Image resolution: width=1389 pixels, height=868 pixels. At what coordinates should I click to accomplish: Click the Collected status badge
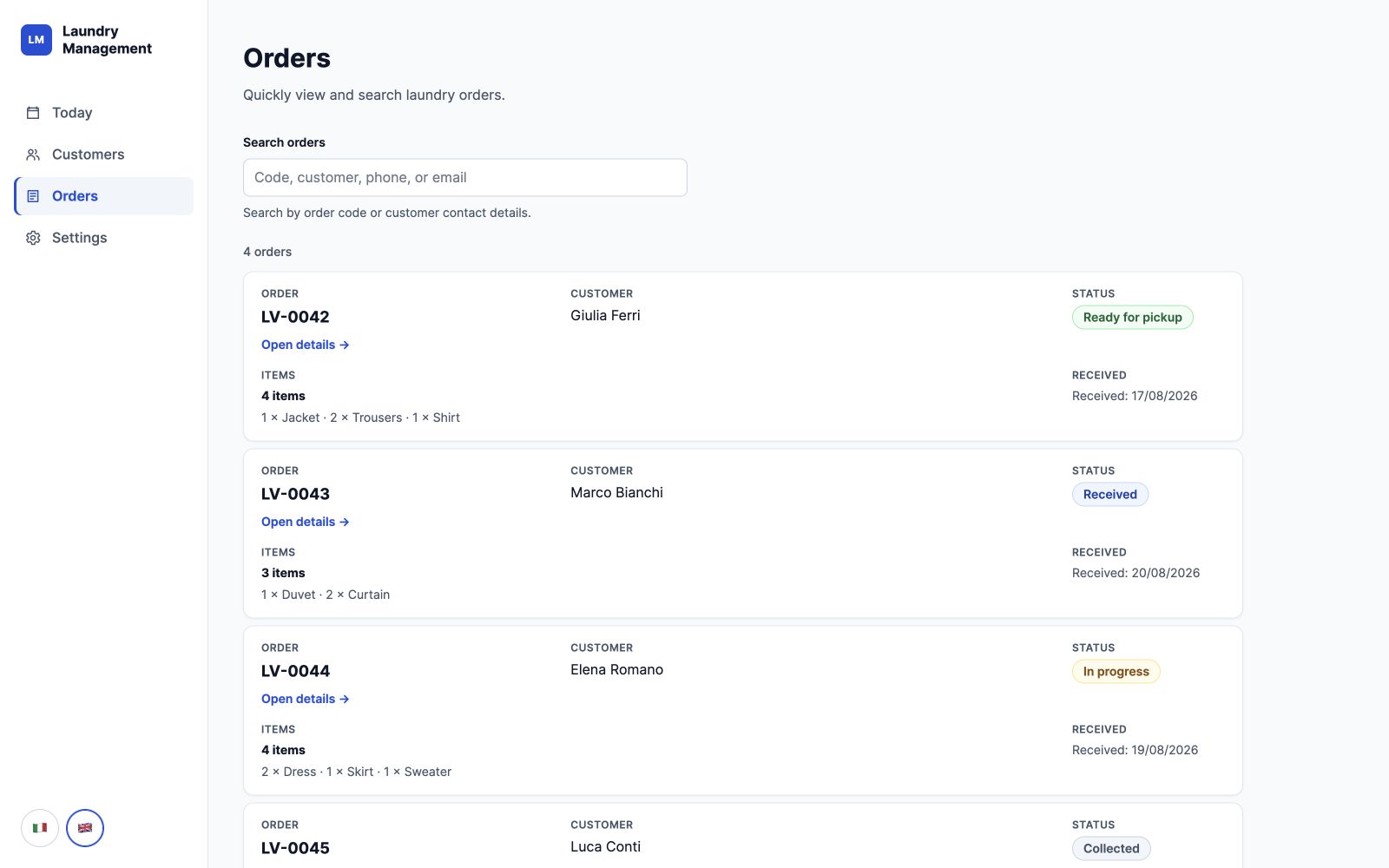click(1111, 849)
